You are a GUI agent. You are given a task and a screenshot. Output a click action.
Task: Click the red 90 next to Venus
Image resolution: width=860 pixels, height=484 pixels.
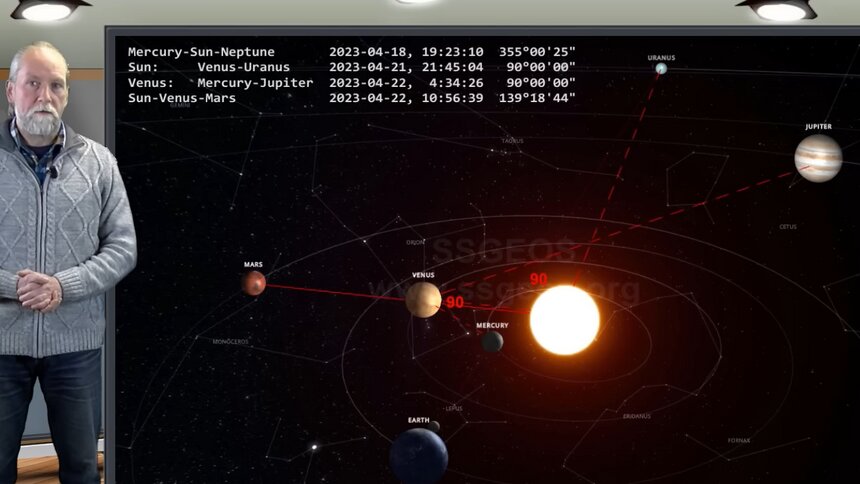(x=455, y=303)
